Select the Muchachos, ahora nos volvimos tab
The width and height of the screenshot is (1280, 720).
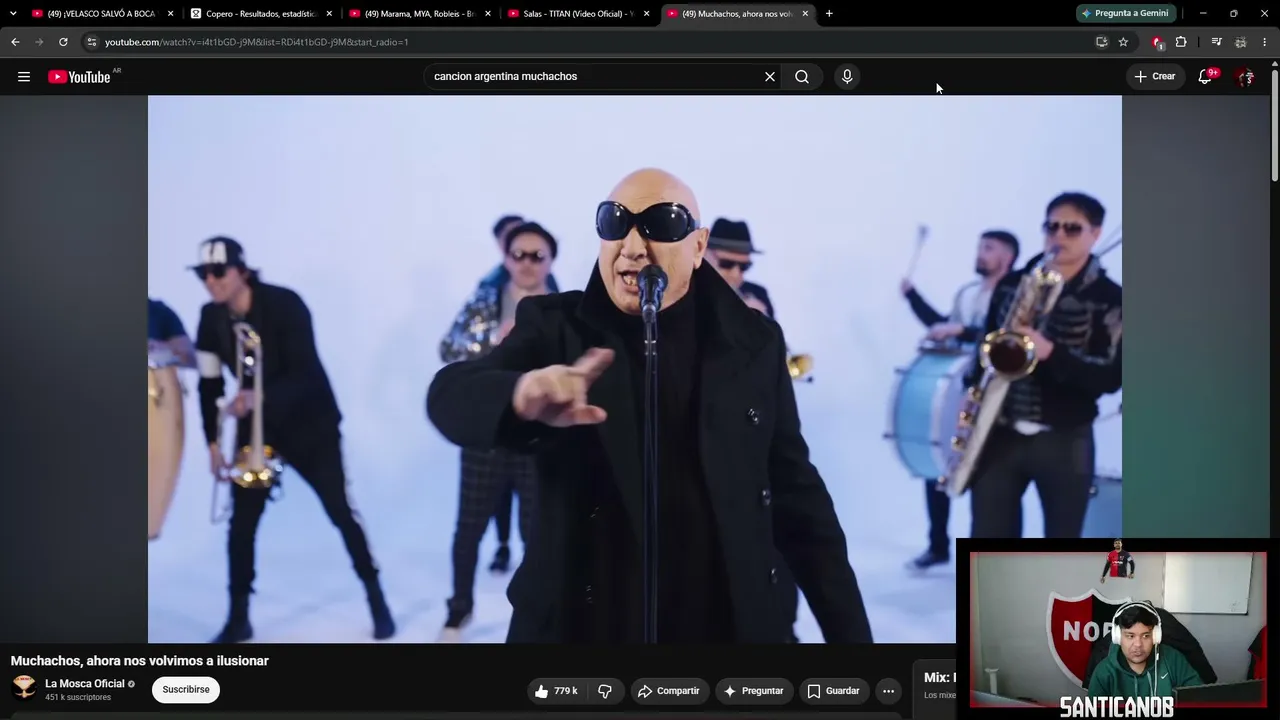[x=736, y=14]
